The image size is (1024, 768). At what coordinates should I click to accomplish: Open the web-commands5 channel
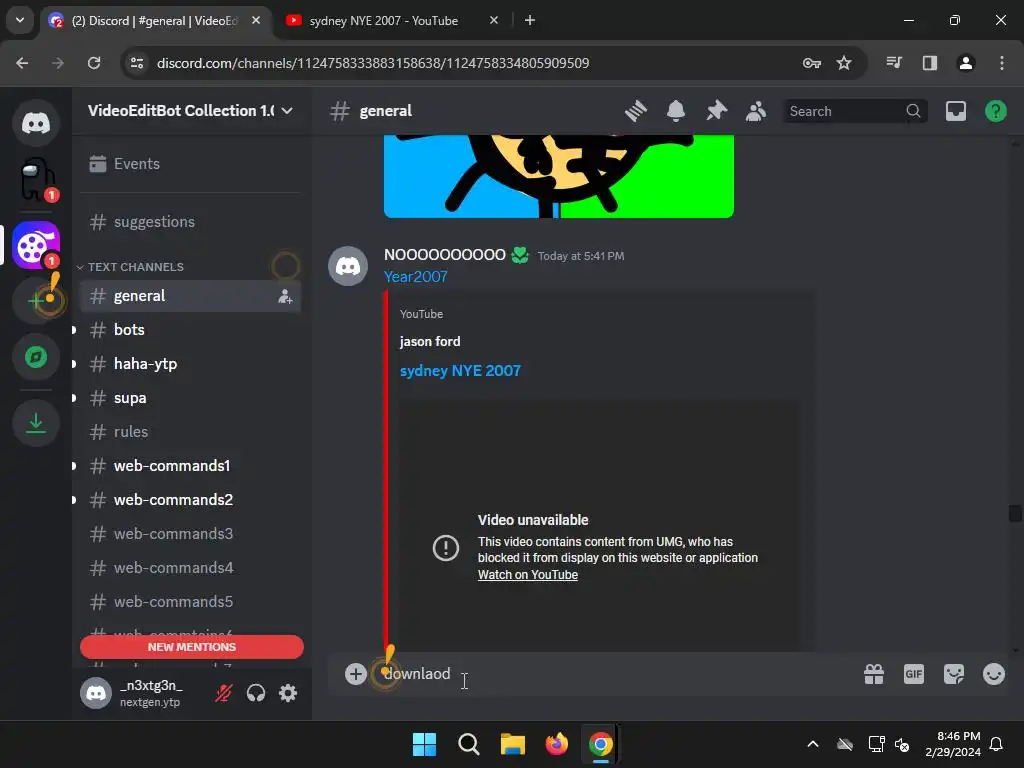190,601
